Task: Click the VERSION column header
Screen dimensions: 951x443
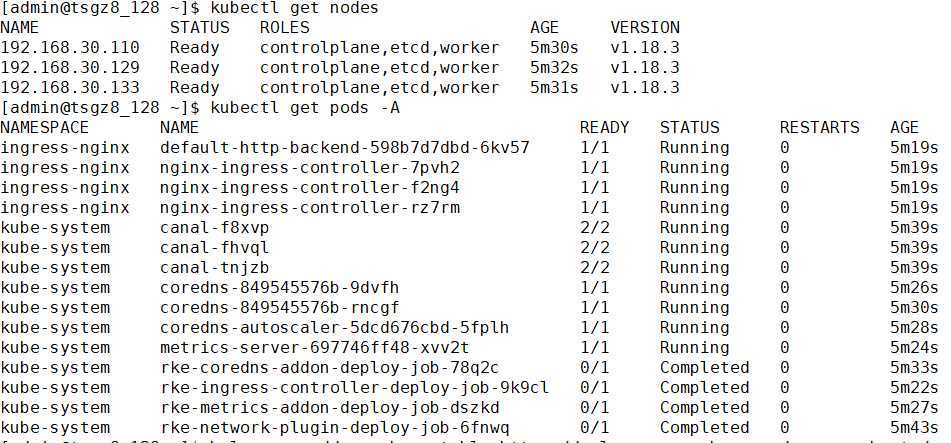Action: (645, 27)
